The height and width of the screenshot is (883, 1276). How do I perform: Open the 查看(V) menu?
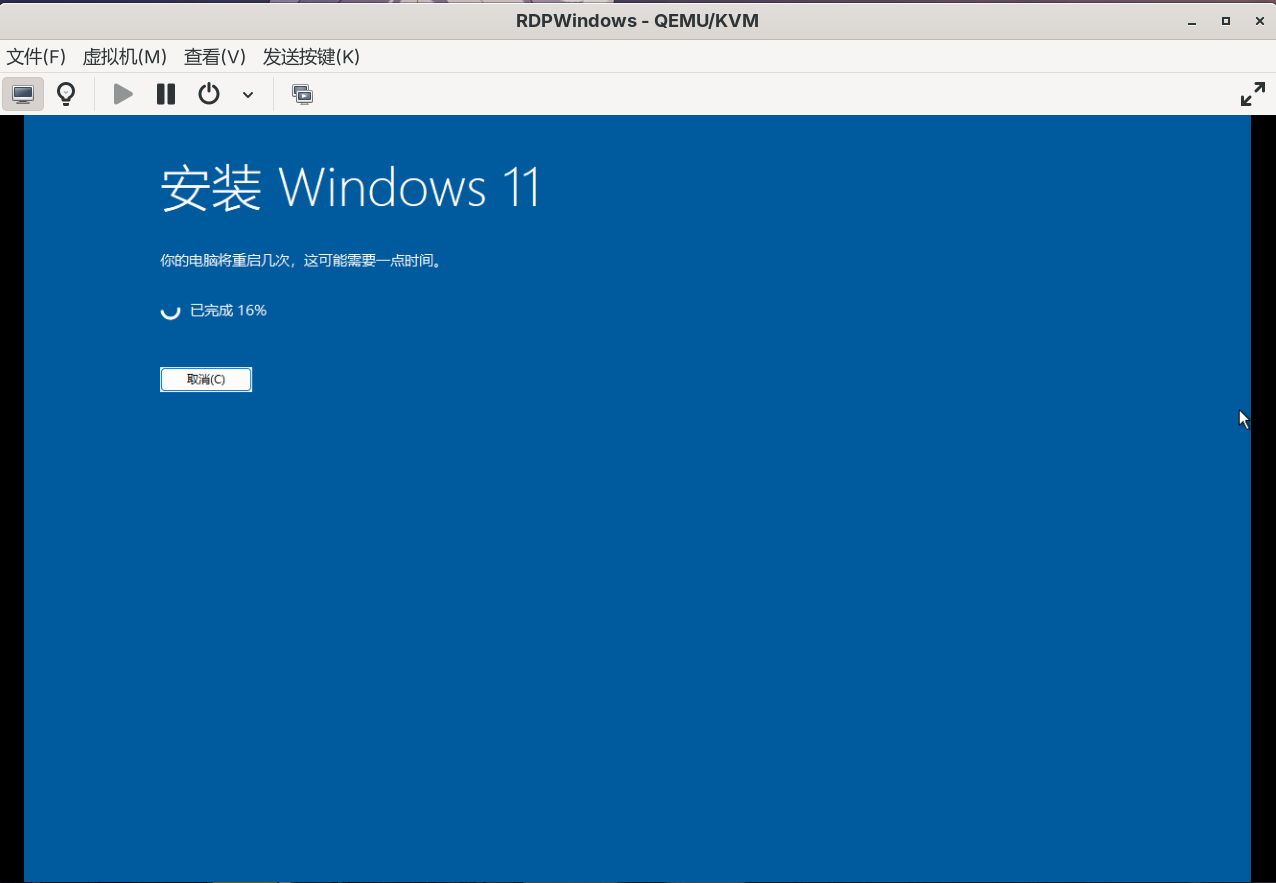click(214, 57)
